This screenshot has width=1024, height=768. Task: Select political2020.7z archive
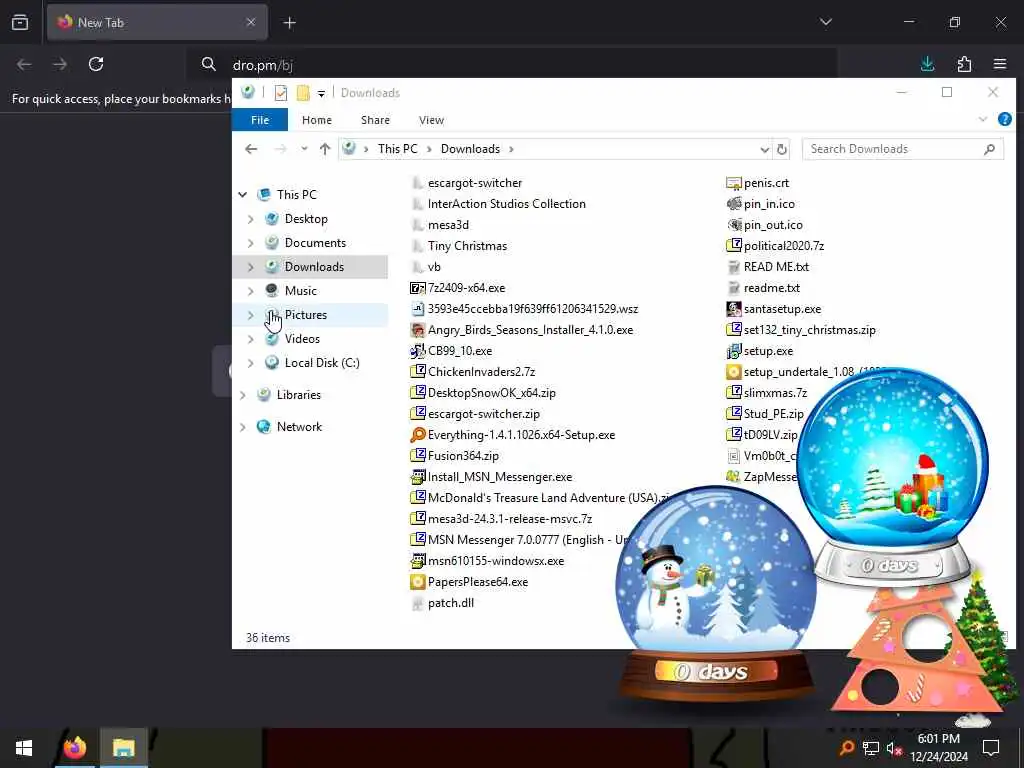click(x=784, y=246)
